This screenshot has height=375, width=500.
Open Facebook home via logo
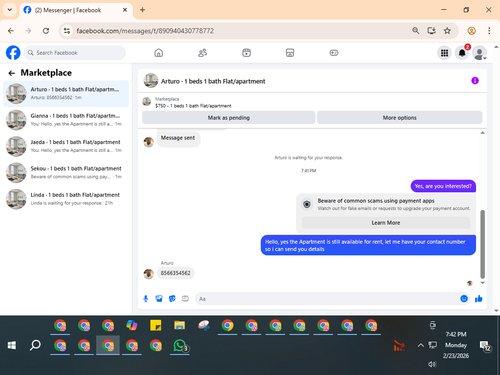[13, 53]
